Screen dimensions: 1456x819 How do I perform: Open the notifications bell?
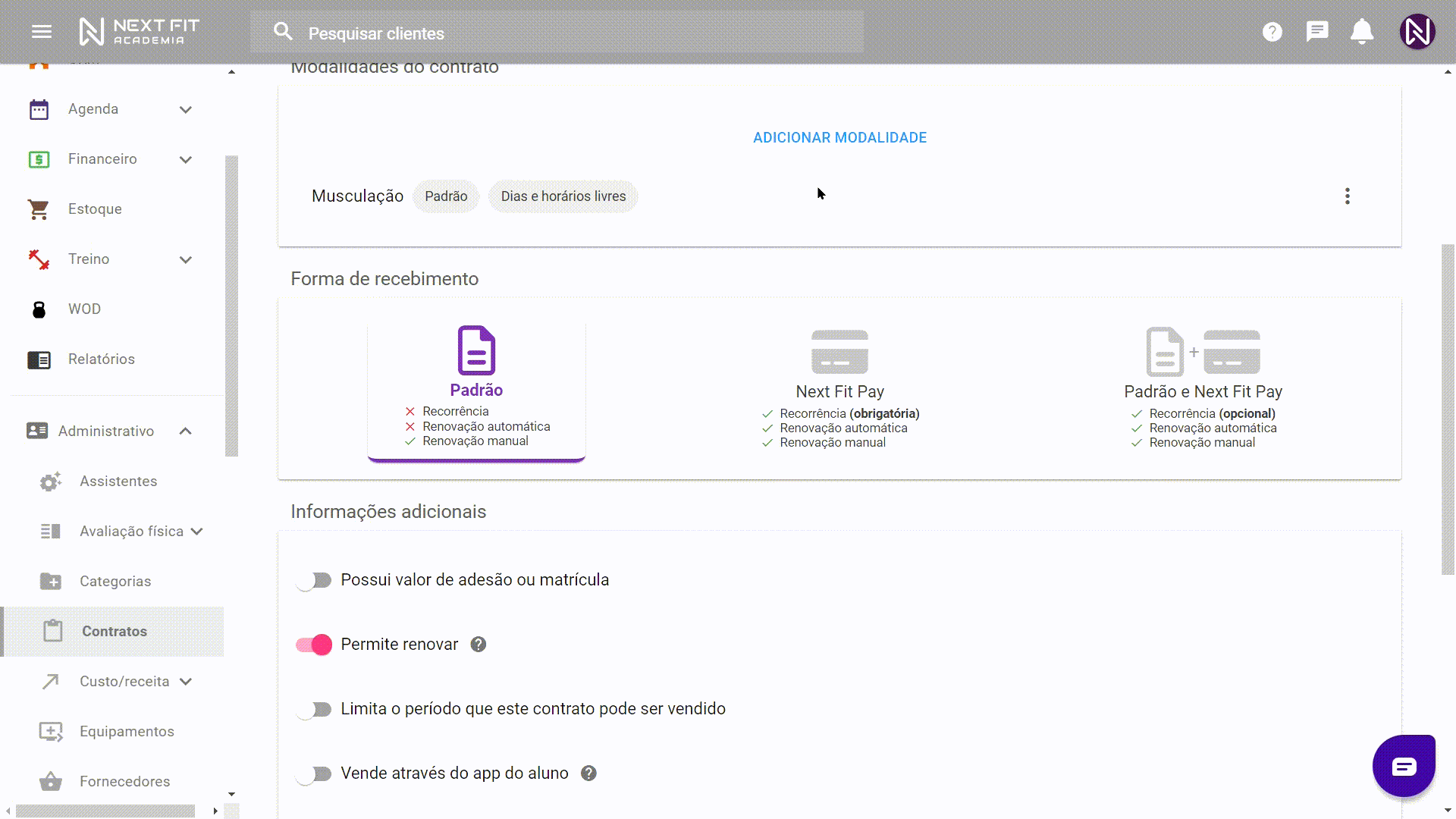click(x=1362, y=32)
